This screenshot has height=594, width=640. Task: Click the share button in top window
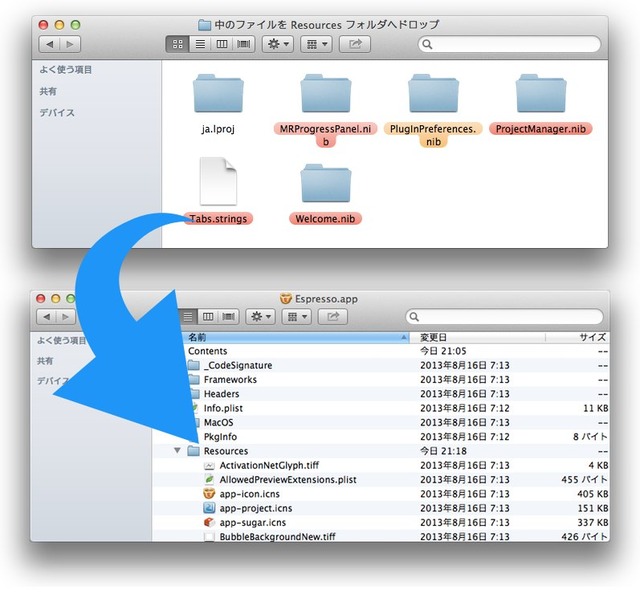[355, 44]
